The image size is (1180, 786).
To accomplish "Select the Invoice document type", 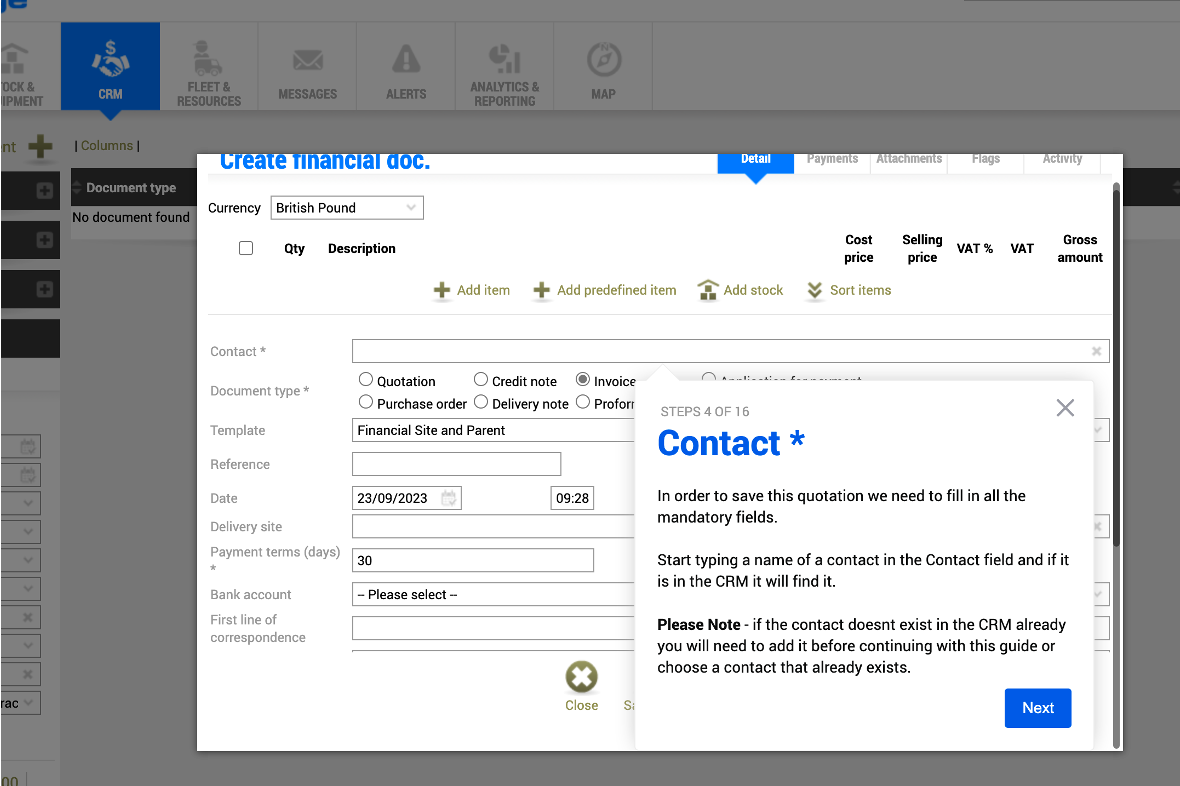I will 582,379.
